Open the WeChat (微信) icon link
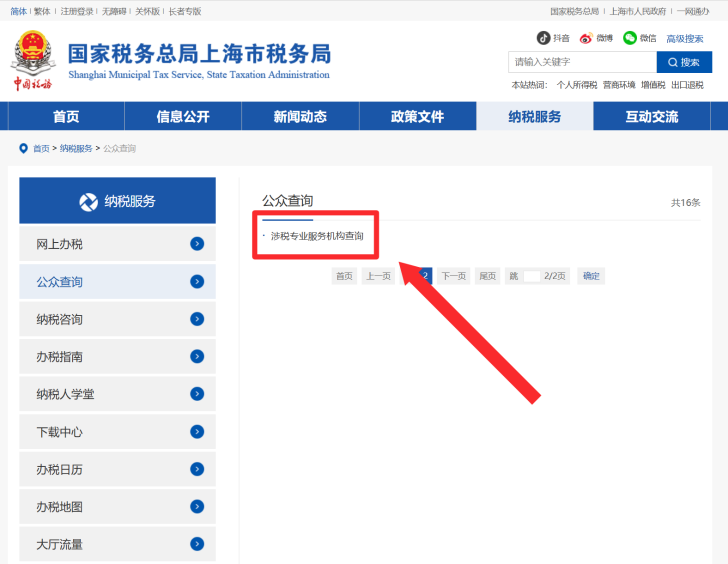The image size is (728, 564). coord(630,38)
